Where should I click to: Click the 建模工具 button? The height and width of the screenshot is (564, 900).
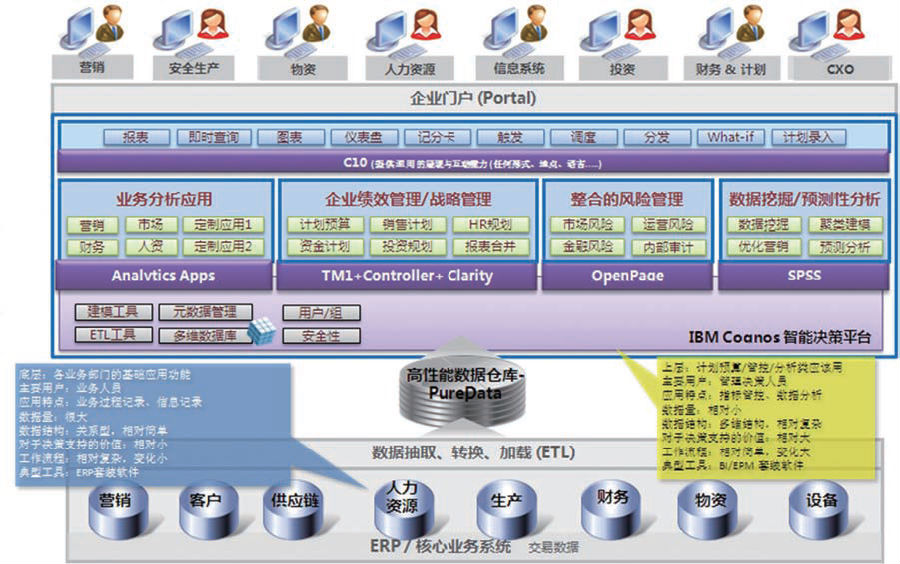113,312
